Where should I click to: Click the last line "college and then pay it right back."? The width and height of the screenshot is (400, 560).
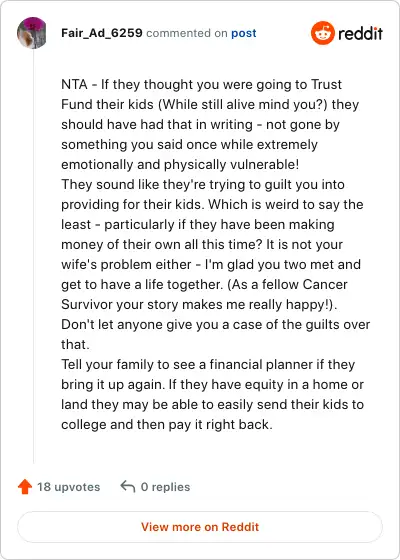pyautogui.click(x=167, y=425)
